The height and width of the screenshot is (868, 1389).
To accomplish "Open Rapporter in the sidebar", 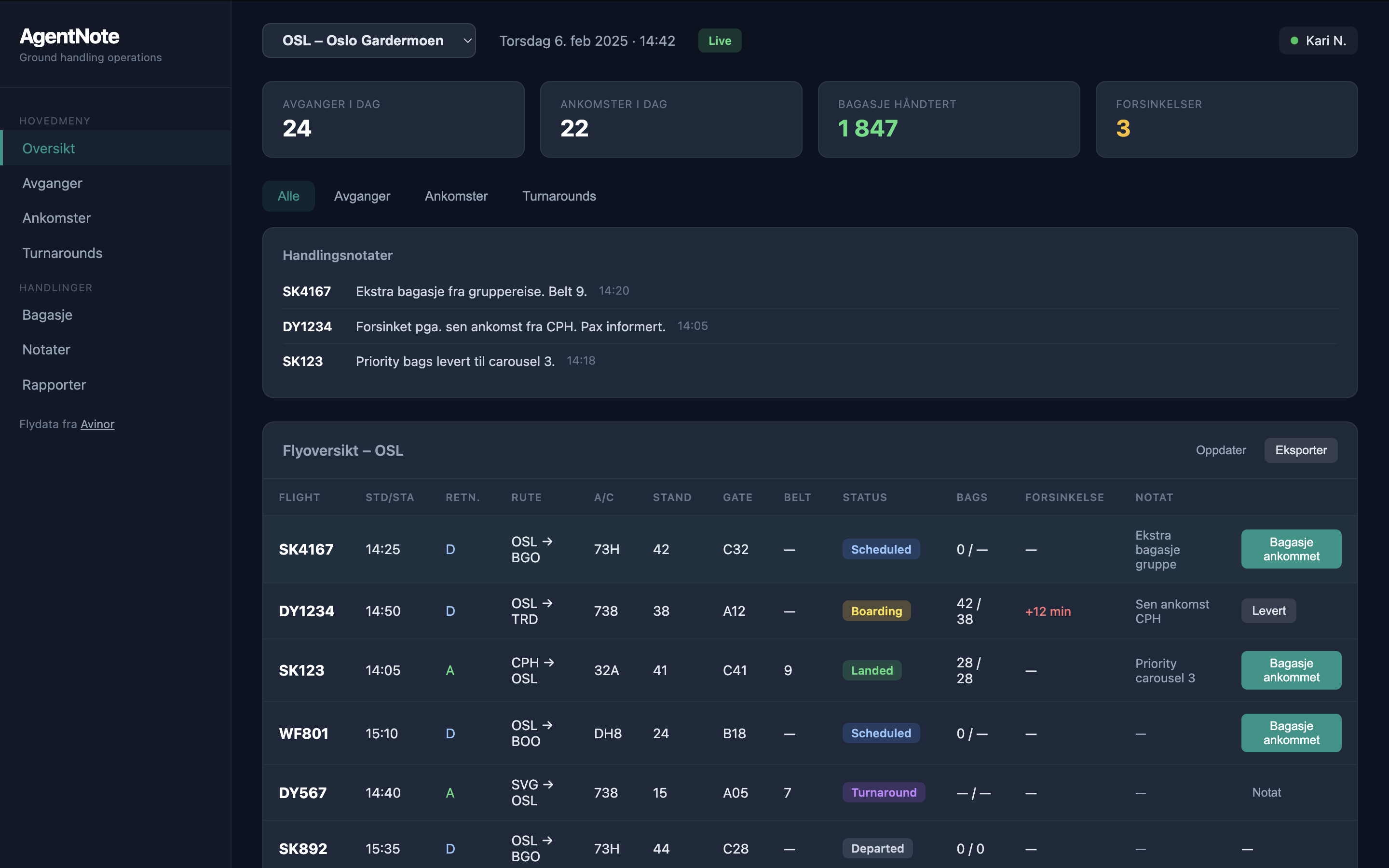I will (x=54, y=385).
